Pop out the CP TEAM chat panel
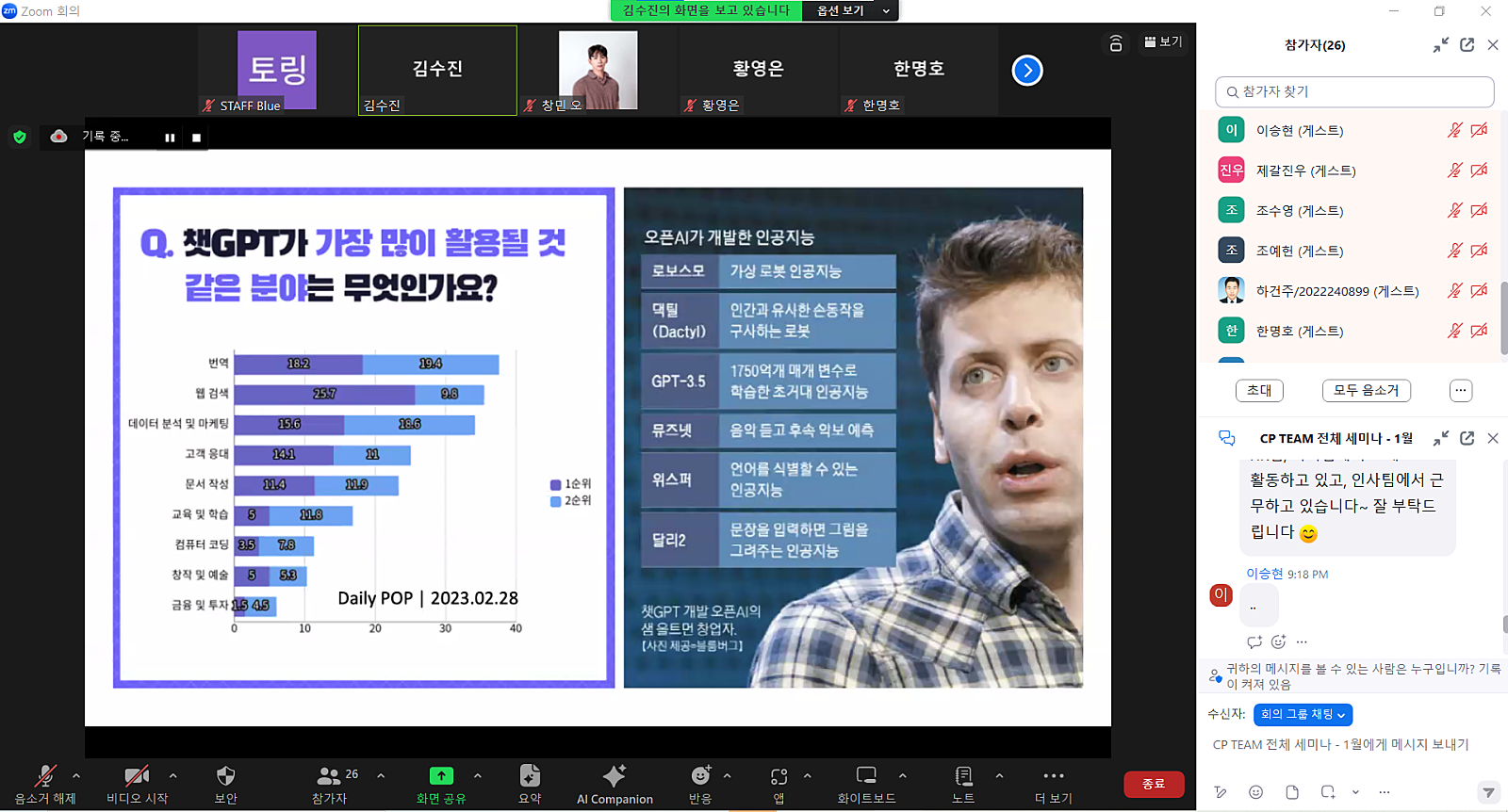Screen dimensions: 1508x812 tap(1467, 438)
